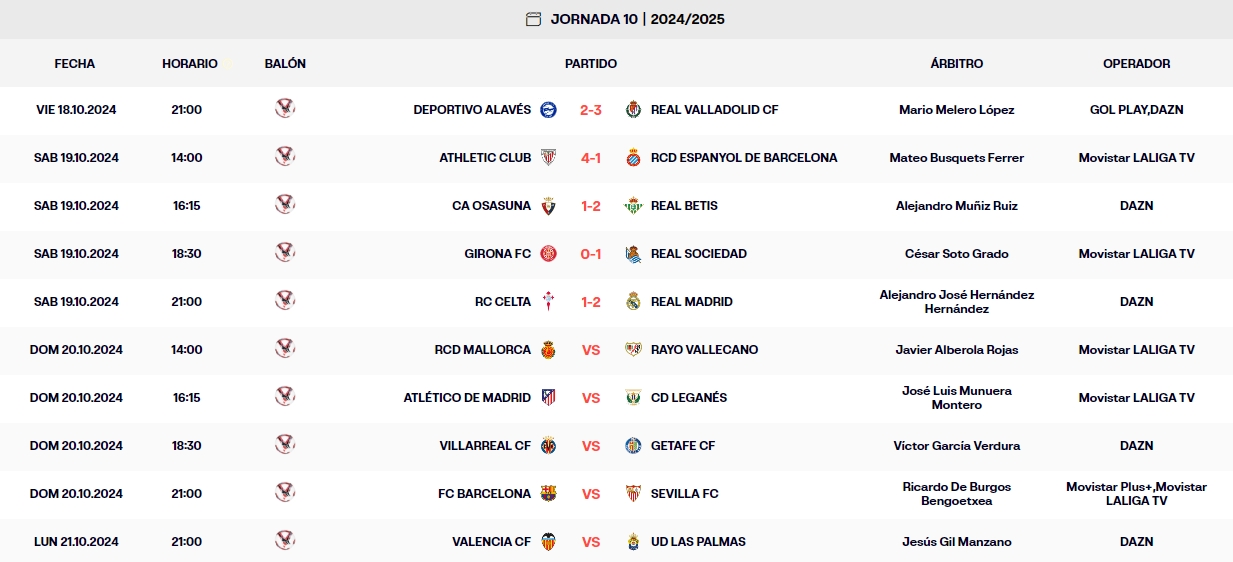Click the FECHA column header
The width and height of the screenshot is (1233, 562).
75,63
